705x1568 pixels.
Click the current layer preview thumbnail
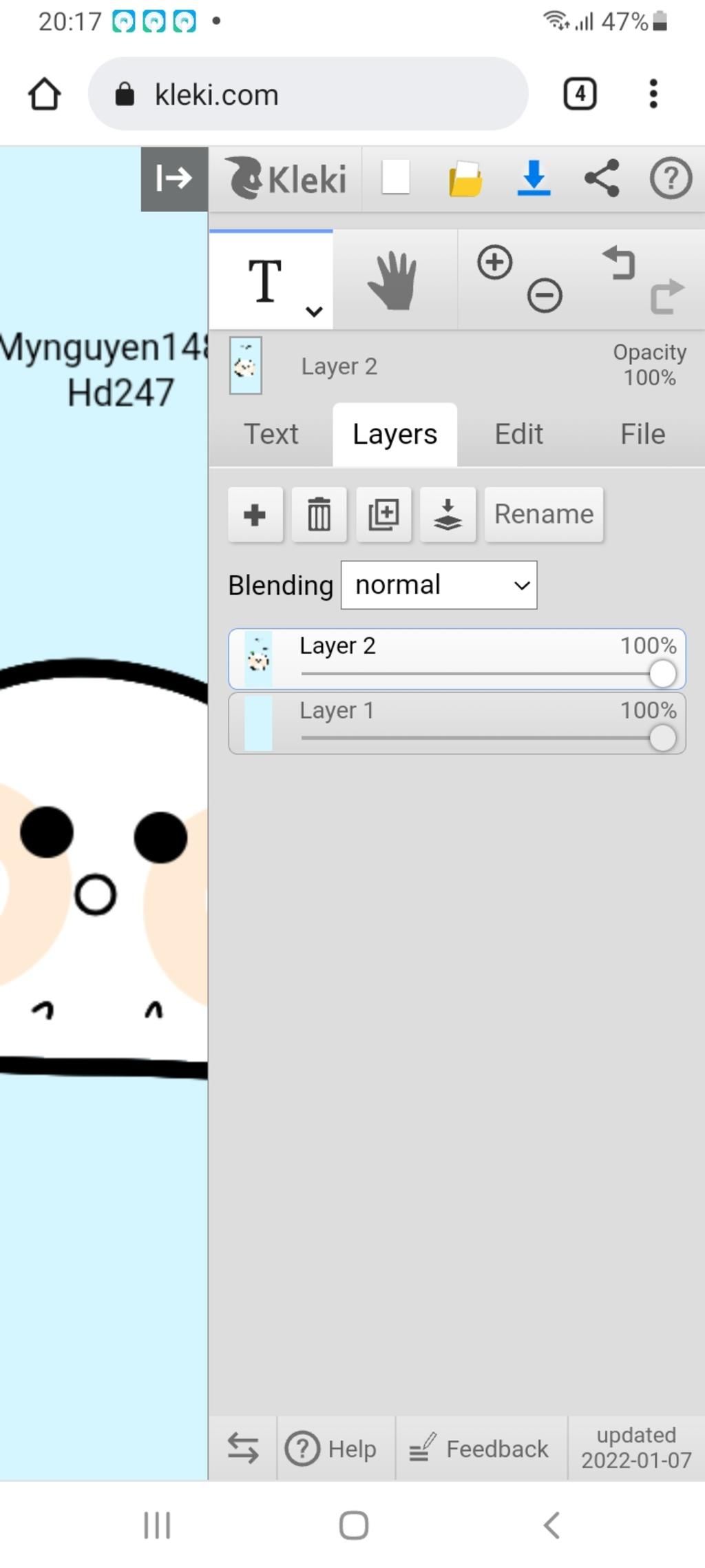pyautogui.click(x=245, y=366)
